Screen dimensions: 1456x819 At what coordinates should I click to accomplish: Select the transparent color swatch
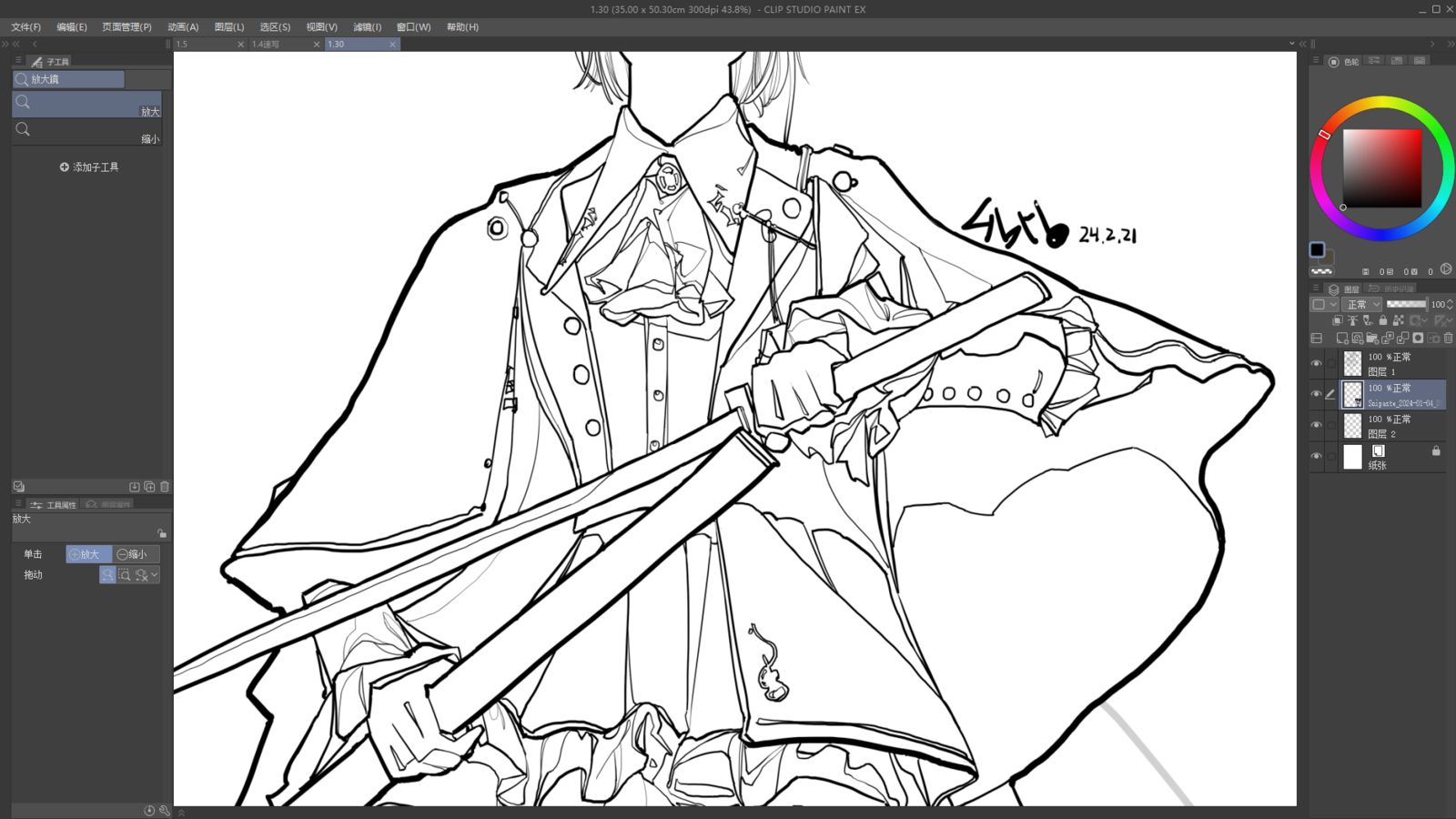(x=1321, y=271)
